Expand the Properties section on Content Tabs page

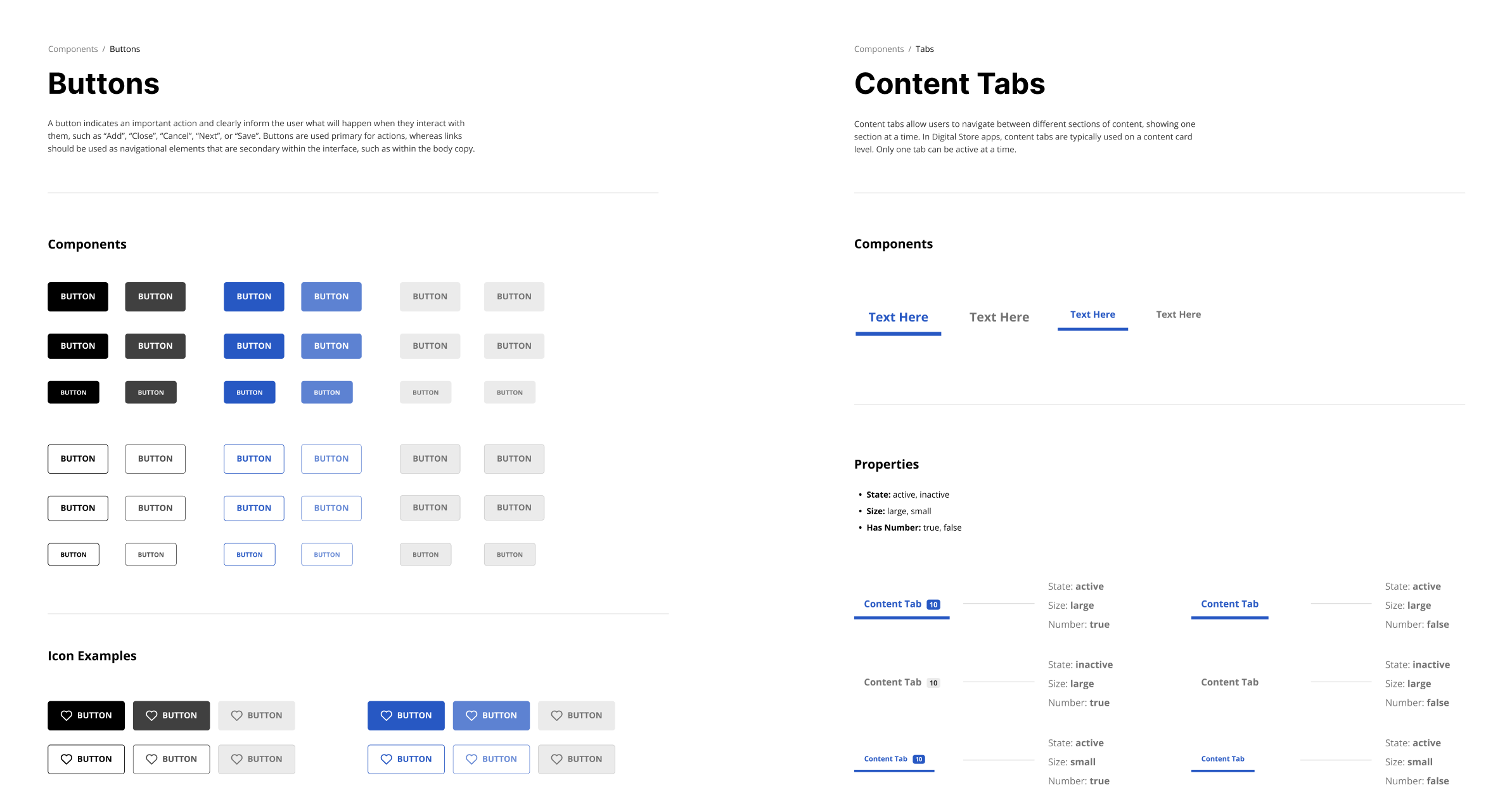coord(885,464)
